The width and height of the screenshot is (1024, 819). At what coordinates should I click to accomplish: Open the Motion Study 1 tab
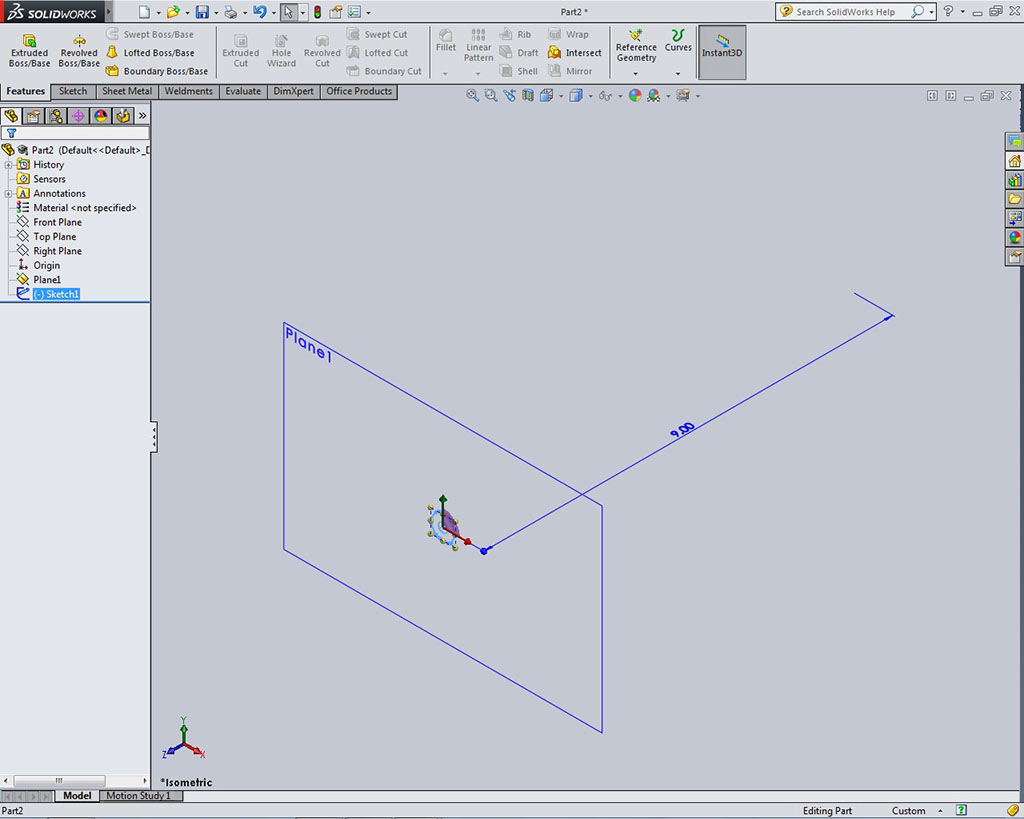tap(138, 796)
